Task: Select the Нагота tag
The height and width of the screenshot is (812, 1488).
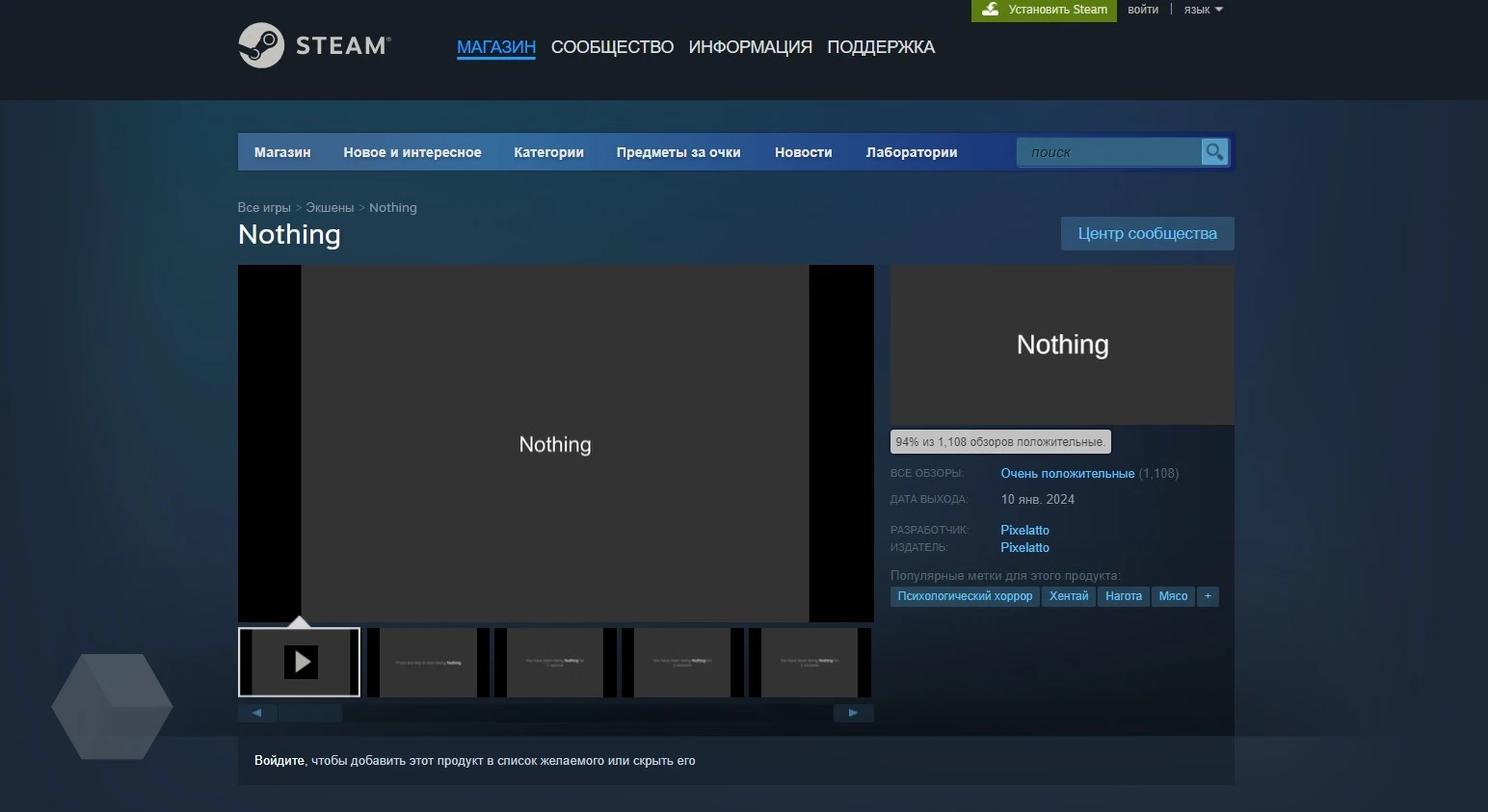Action: click(x=1124, y=596)
